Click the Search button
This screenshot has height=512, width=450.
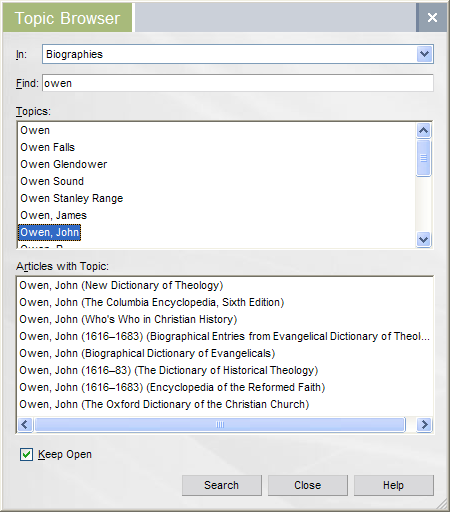tap(222, 485)
